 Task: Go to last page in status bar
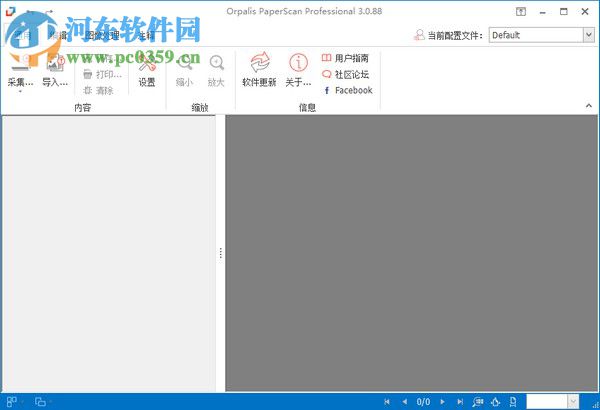coord(460,402)
